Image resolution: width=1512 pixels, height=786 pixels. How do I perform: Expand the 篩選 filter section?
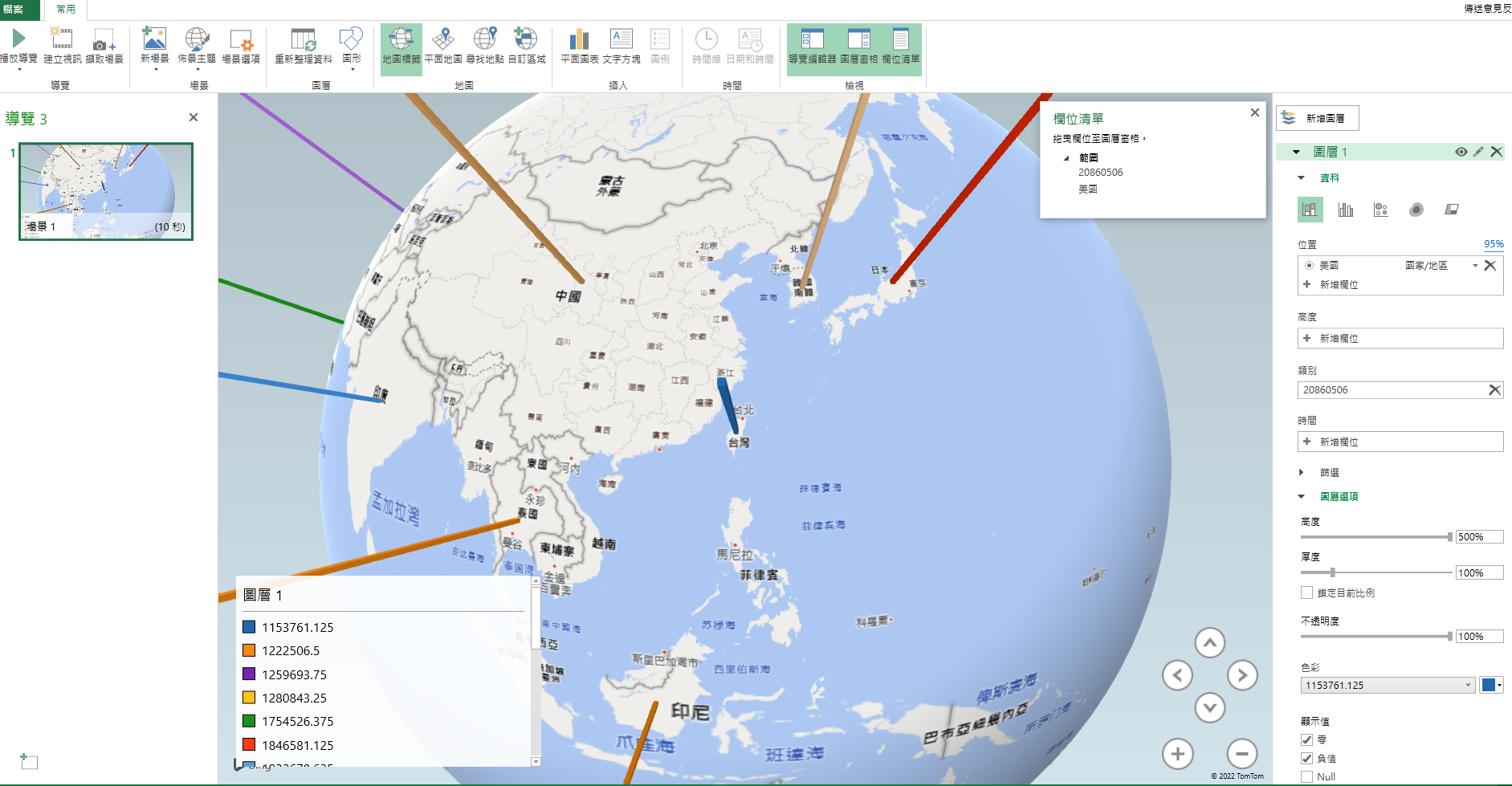coord(1302,473)
